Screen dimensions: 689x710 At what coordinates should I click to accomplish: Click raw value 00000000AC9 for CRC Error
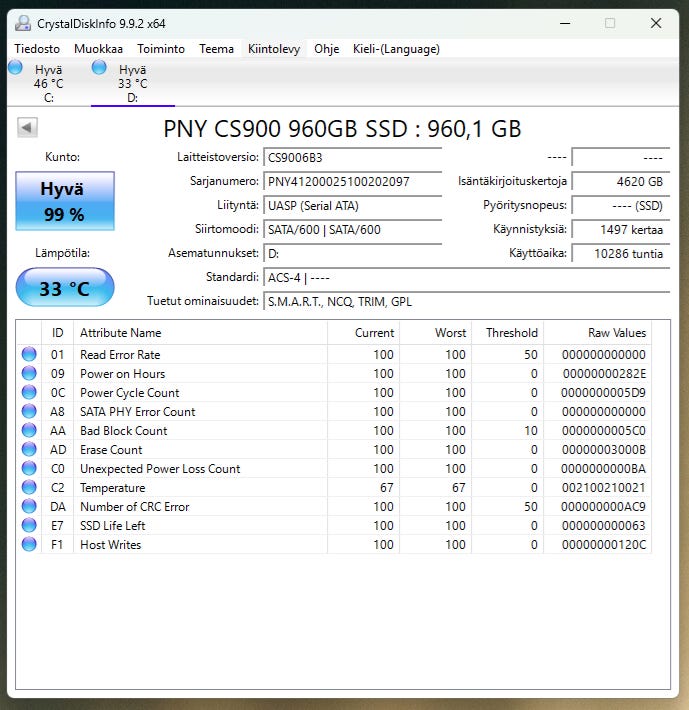tap(603, 507)
